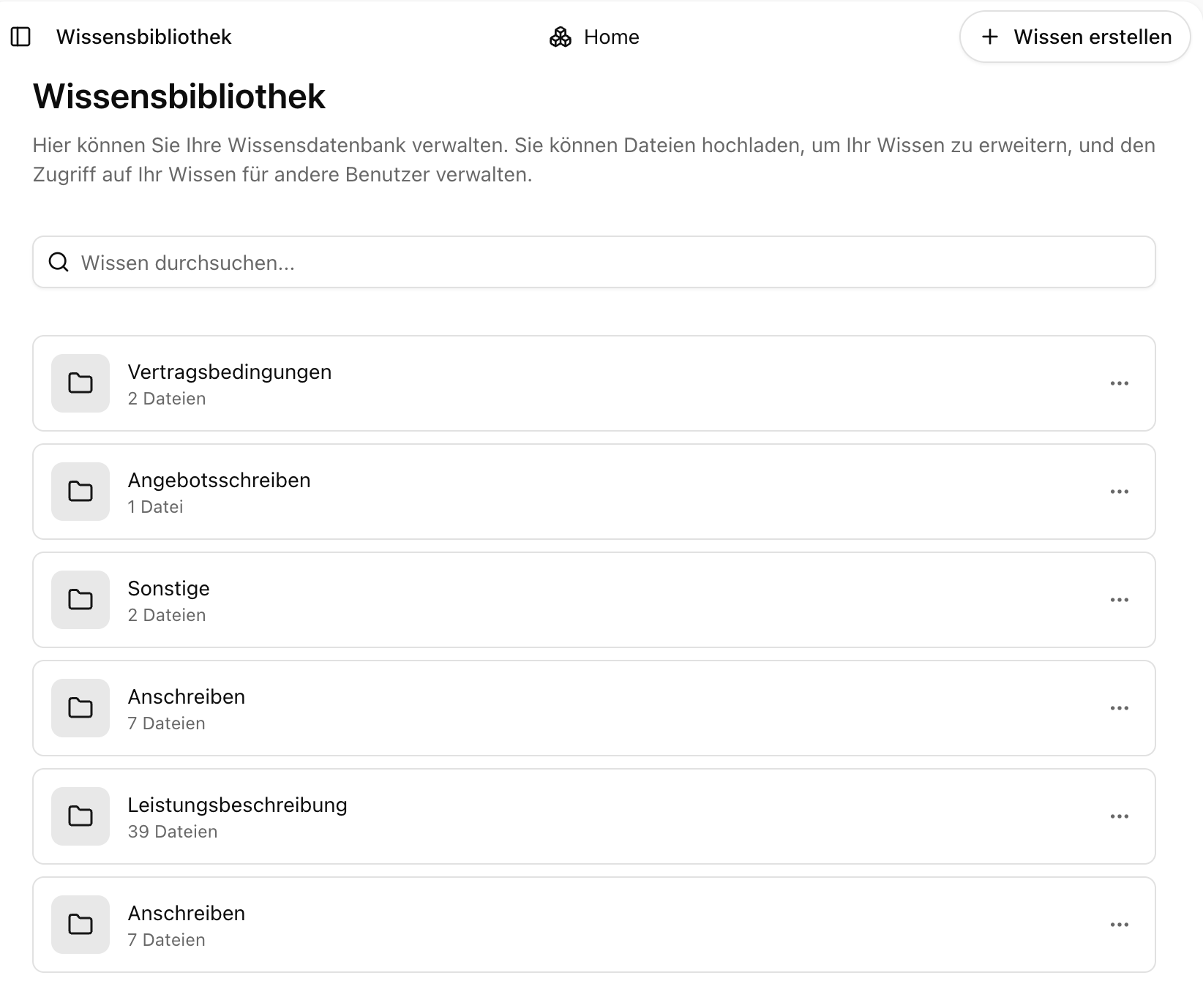The width and height of the screenshot is (1203, 1008).
Task: Open the options menu for the first Anschreiben
Action: point(1119,707)
